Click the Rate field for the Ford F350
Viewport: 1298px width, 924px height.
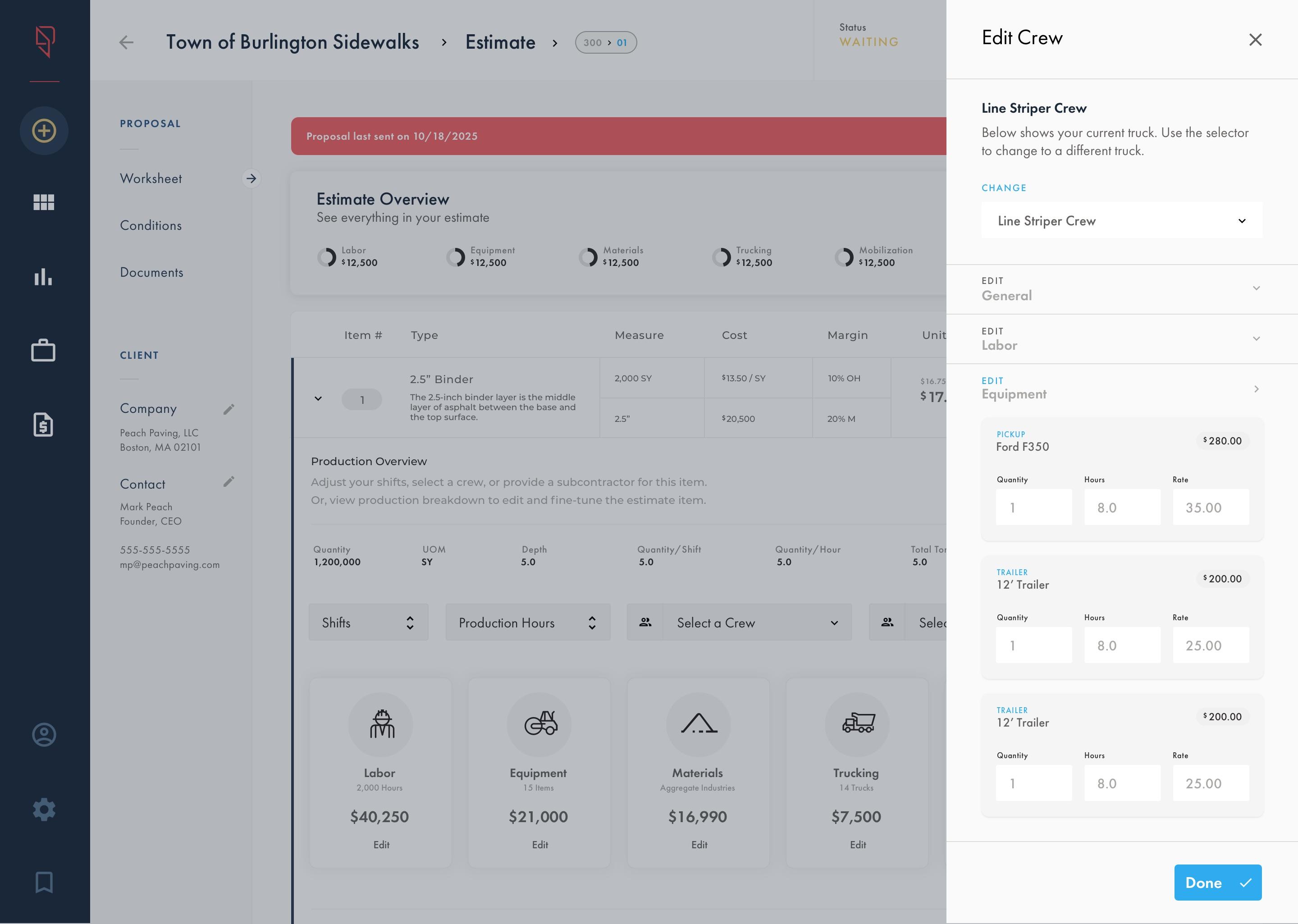1211,507
